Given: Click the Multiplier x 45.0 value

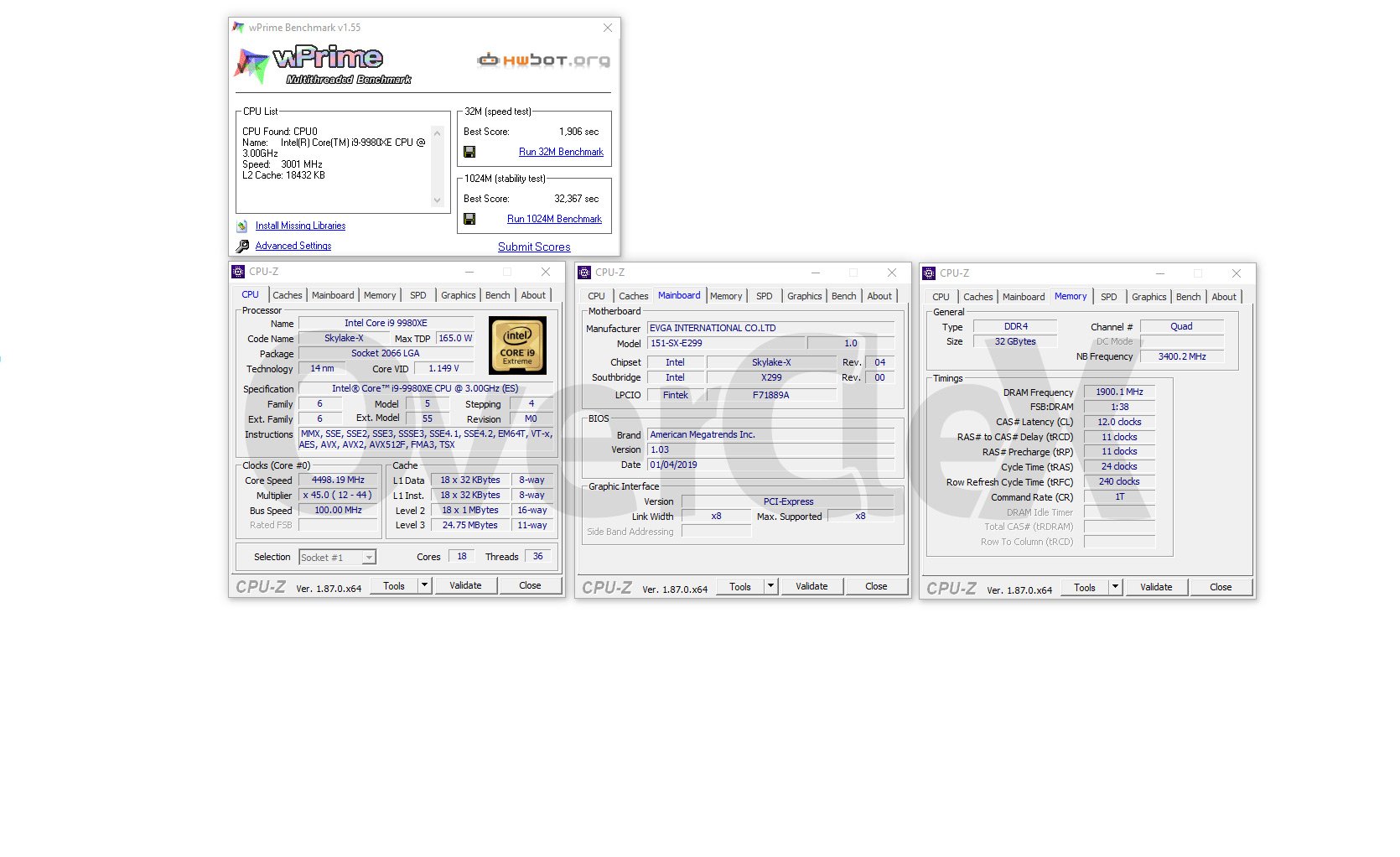Looking at the screenshot, I should [339, 496].
